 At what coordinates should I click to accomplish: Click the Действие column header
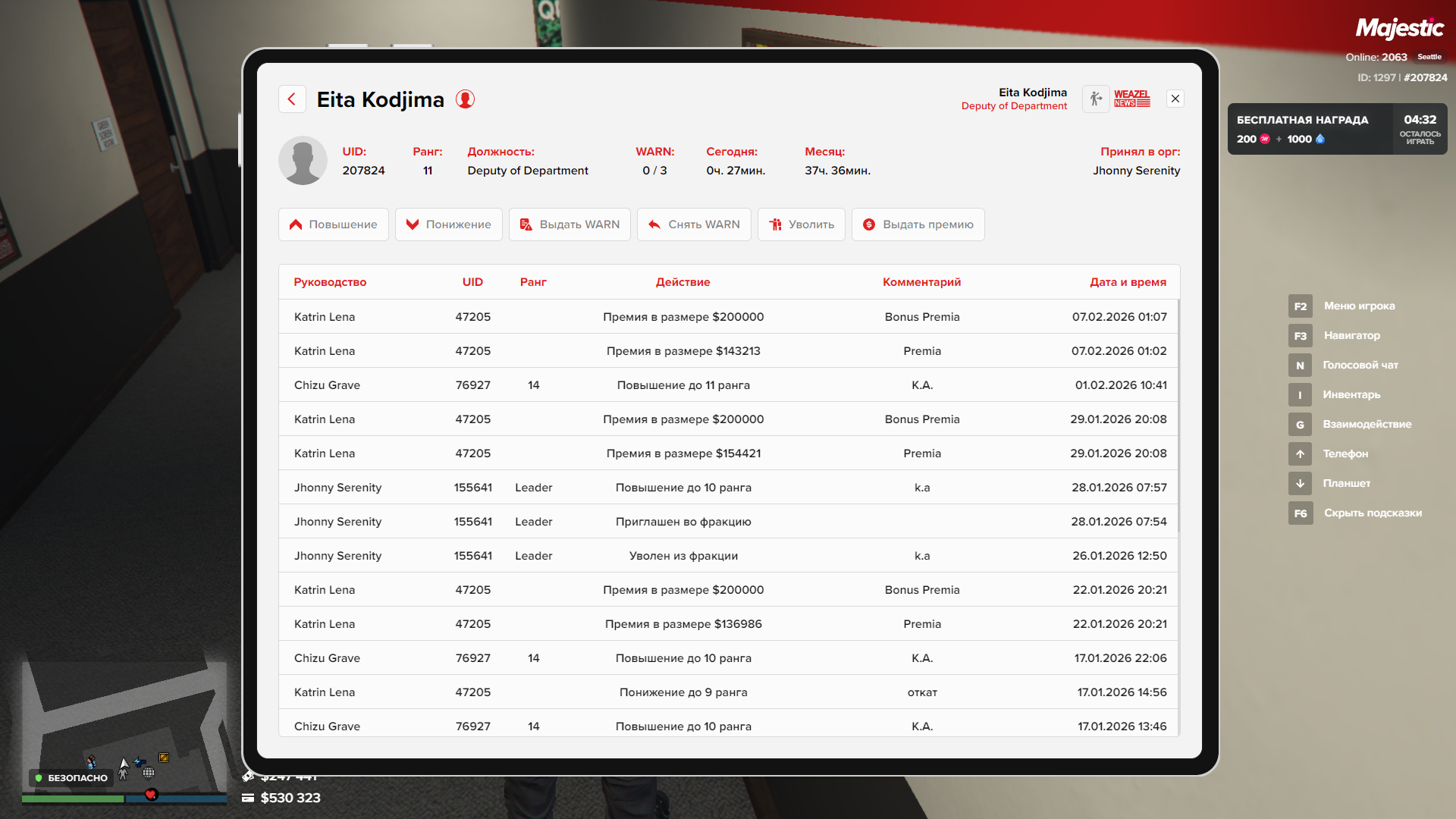682,282
